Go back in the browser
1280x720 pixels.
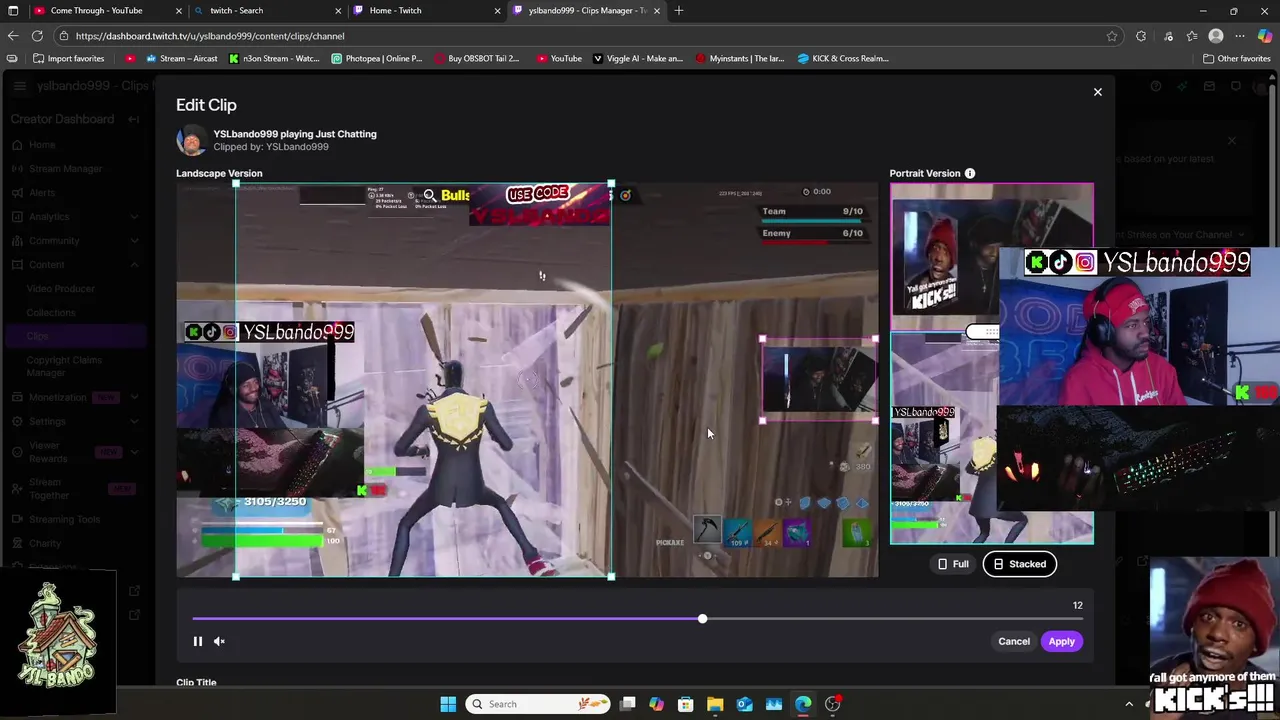tap(13, 36)
